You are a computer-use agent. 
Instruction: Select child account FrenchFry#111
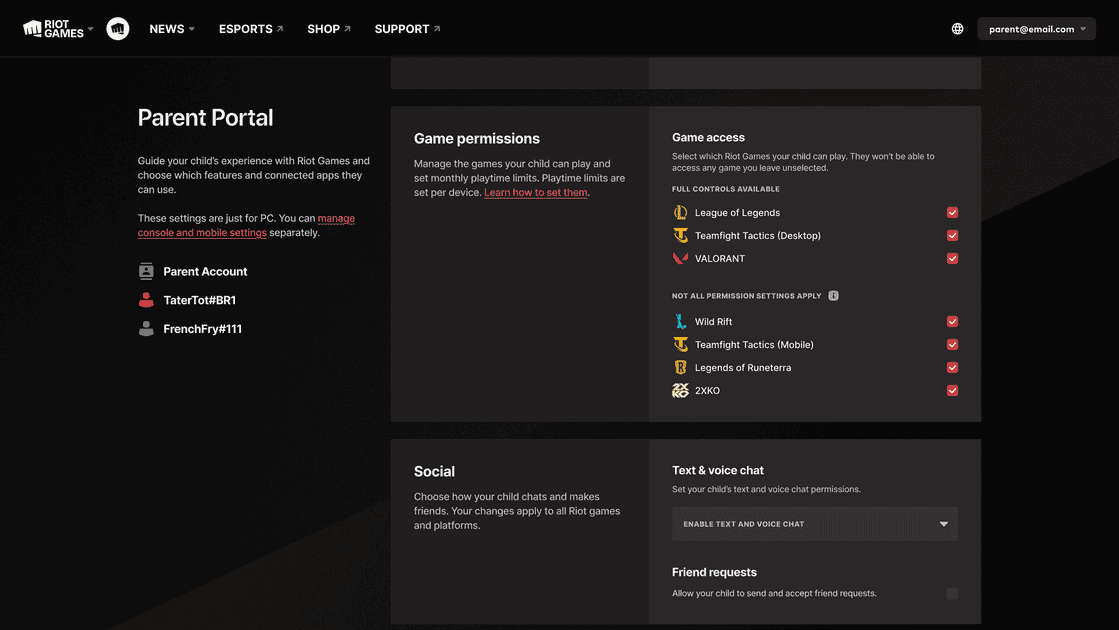click(x=202, y=328)
